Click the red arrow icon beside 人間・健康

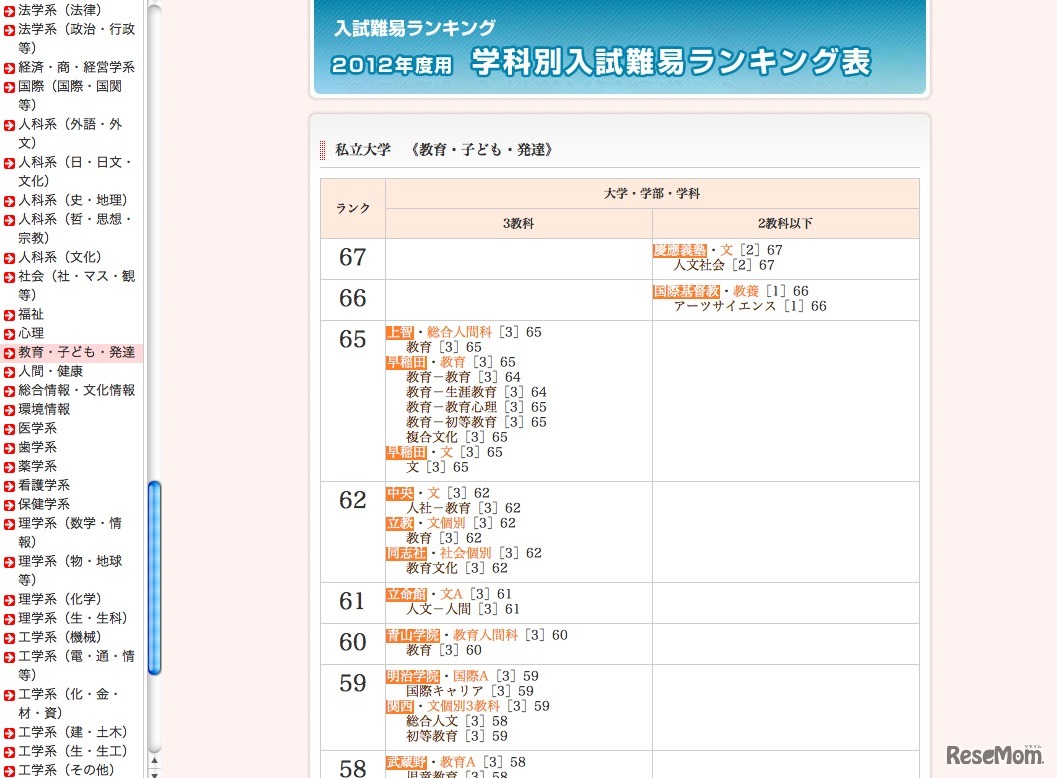tap(12, 371)
